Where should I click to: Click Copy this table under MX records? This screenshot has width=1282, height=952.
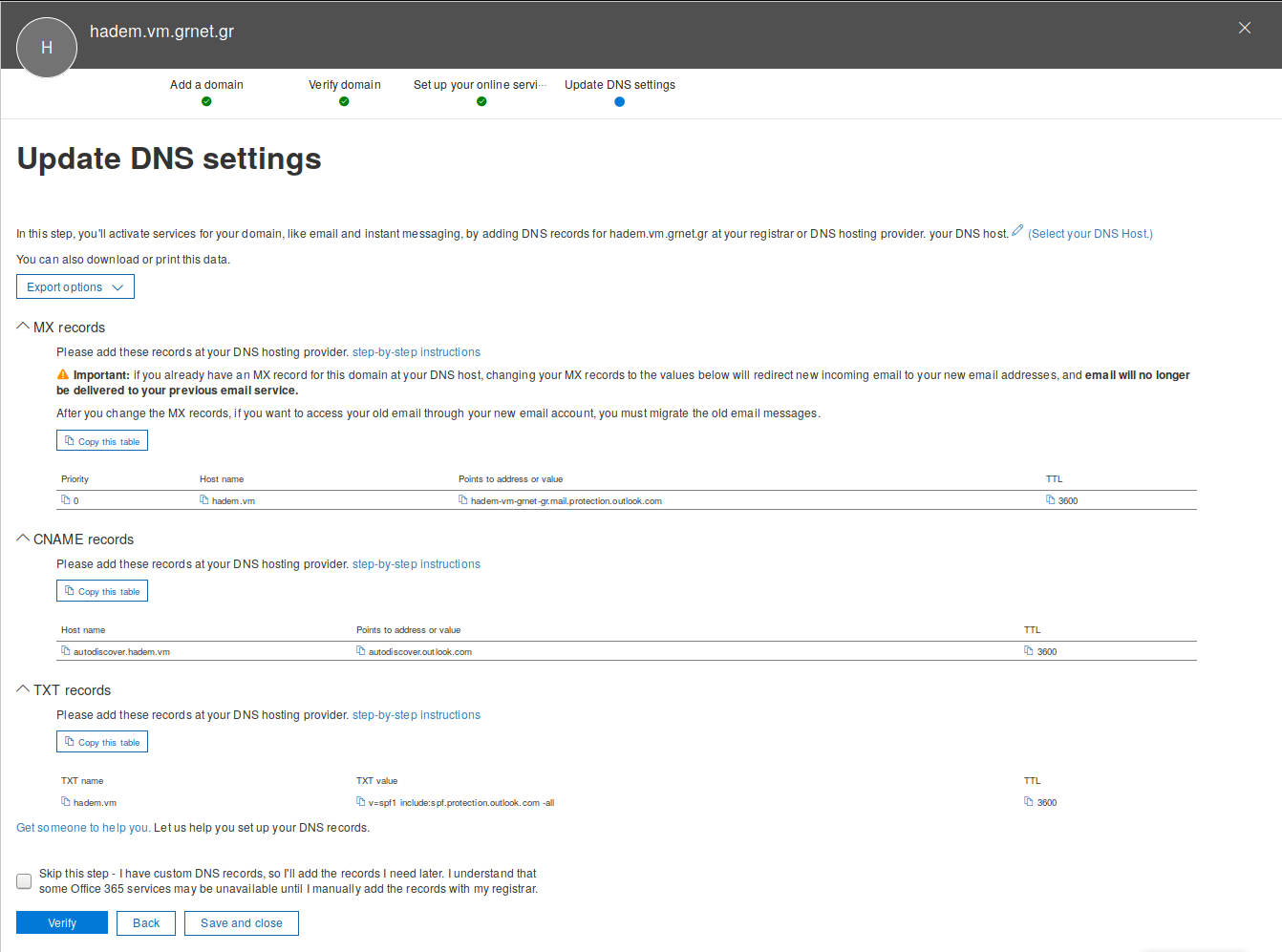click(102, 441)
